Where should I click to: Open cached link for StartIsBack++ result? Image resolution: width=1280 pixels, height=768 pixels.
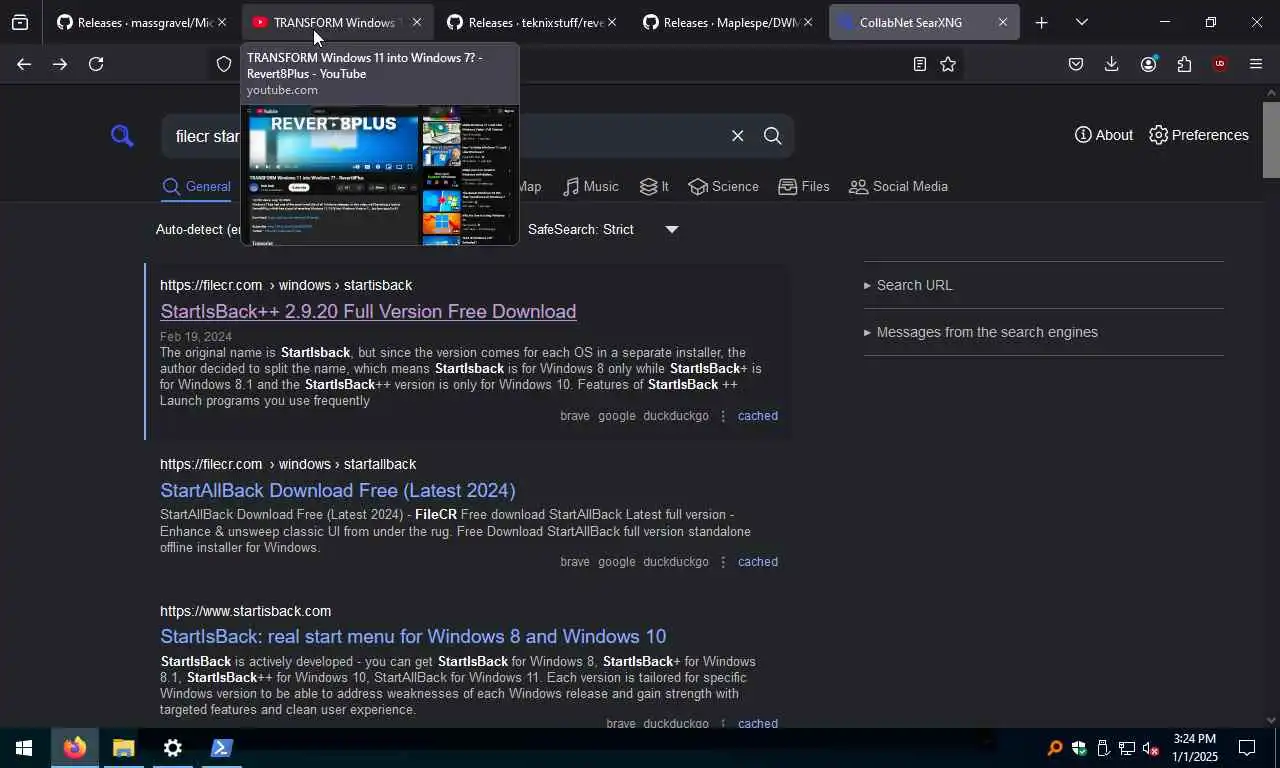point(758,416)
